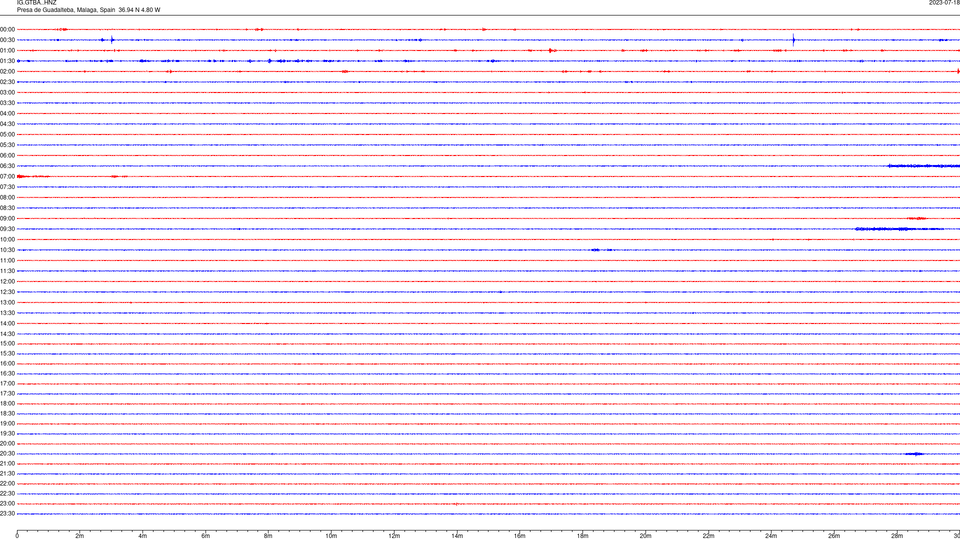Screen dimensions: 960x540
Task: Pick the 10m axis tick label
Action: coord(331,536)
